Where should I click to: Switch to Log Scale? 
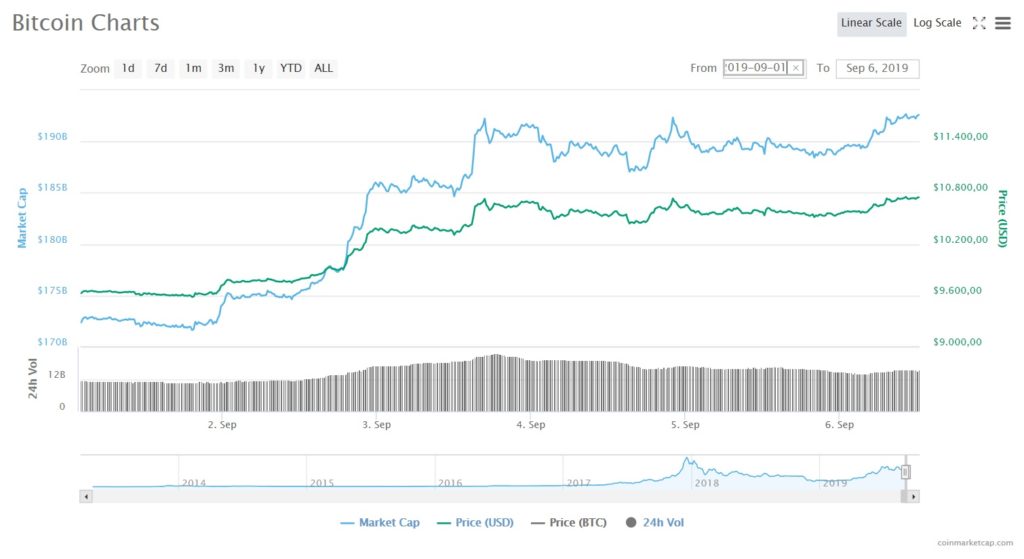point(937,23)
